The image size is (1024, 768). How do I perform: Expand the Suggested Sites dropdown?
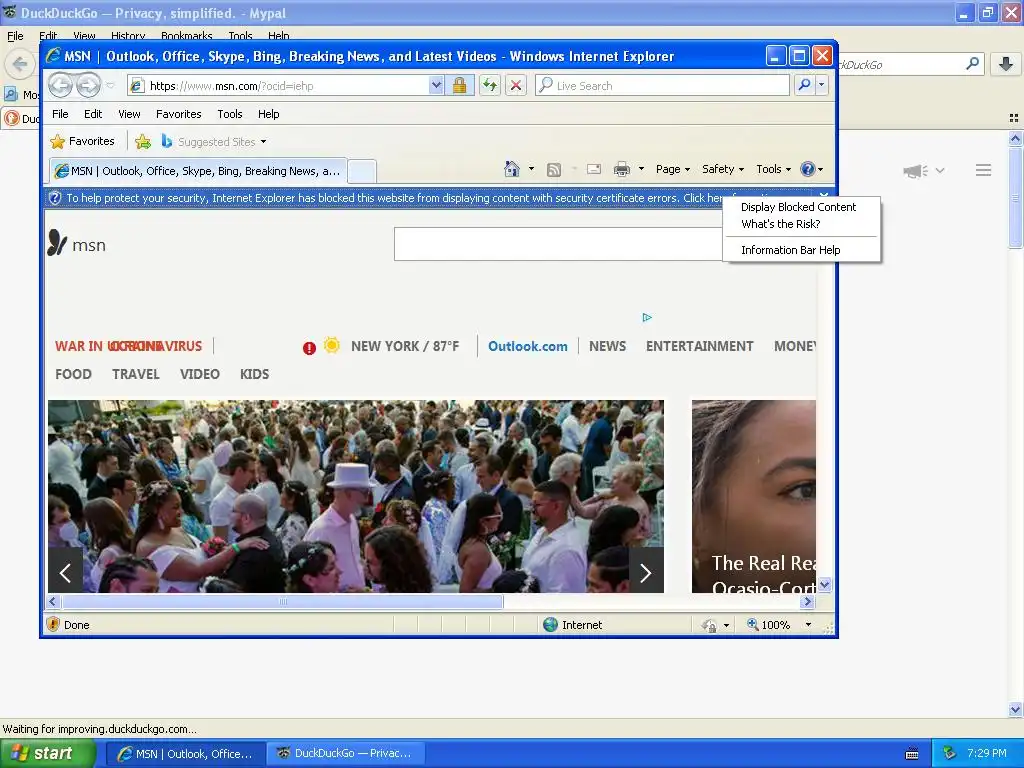263,142
